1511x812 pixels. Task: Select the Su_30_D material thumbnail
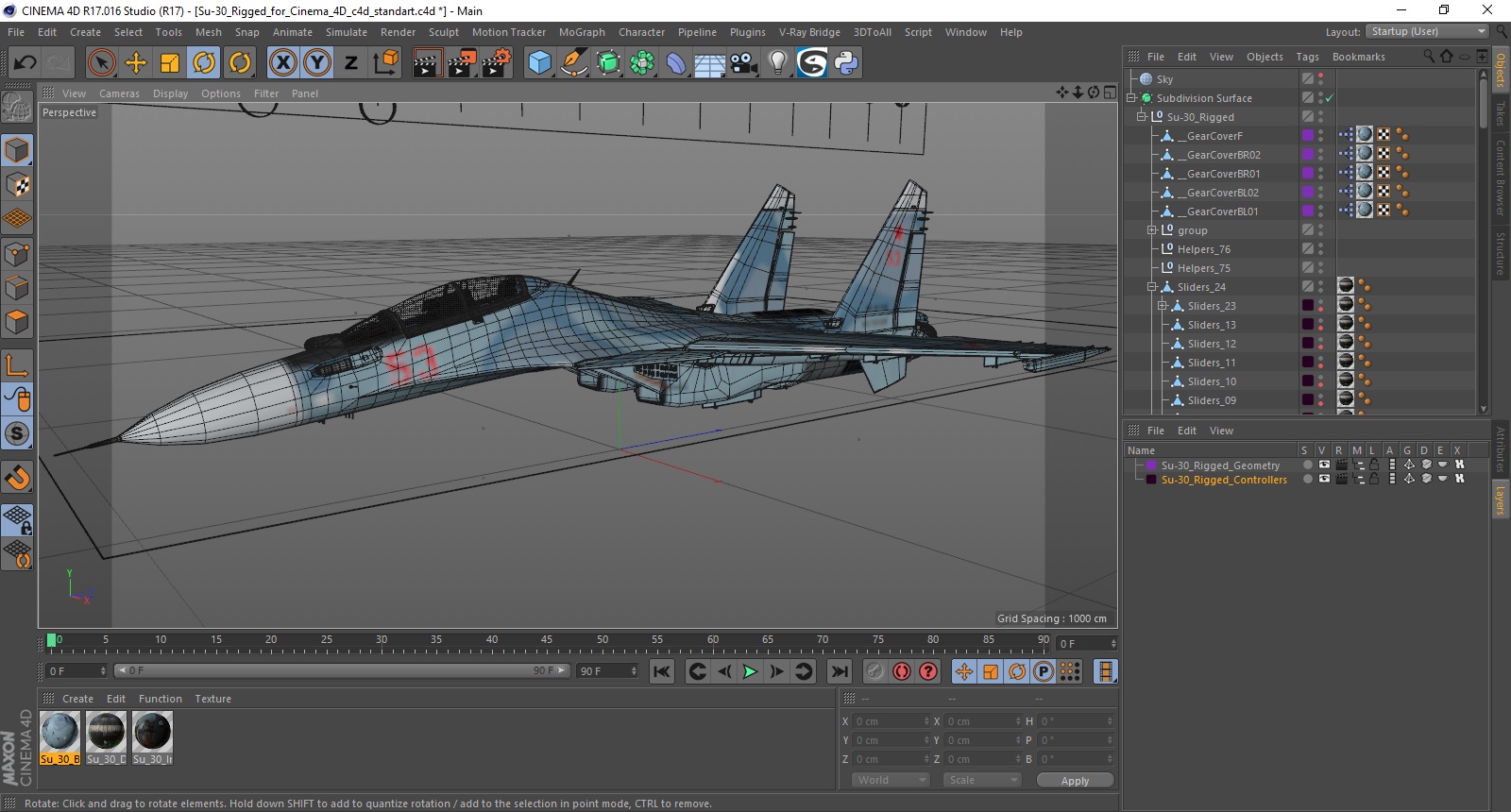106,737
